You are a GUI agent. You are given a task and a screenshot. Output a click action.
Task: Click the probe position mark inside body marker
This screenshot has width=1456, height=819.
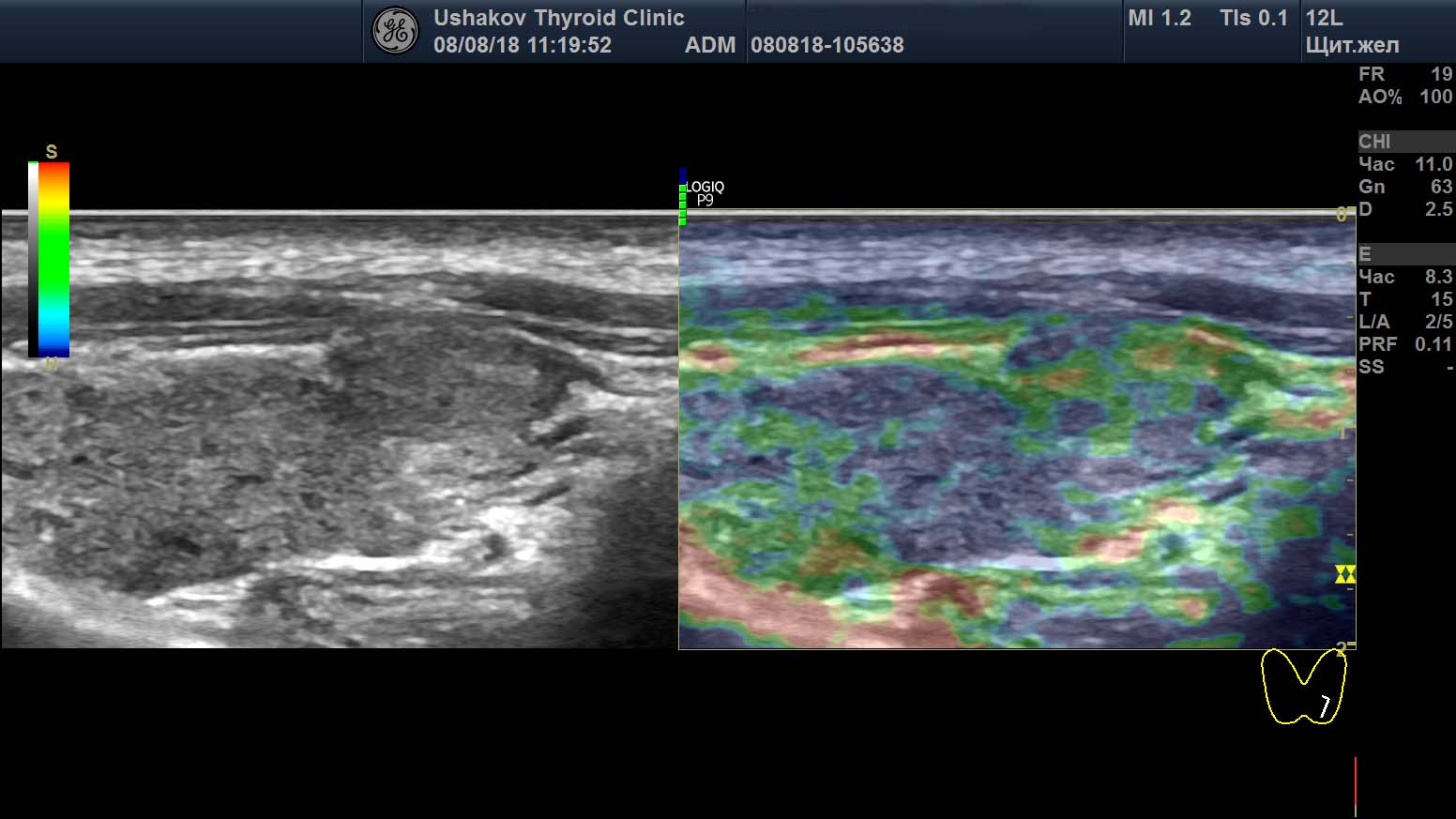pos(1325,705)
